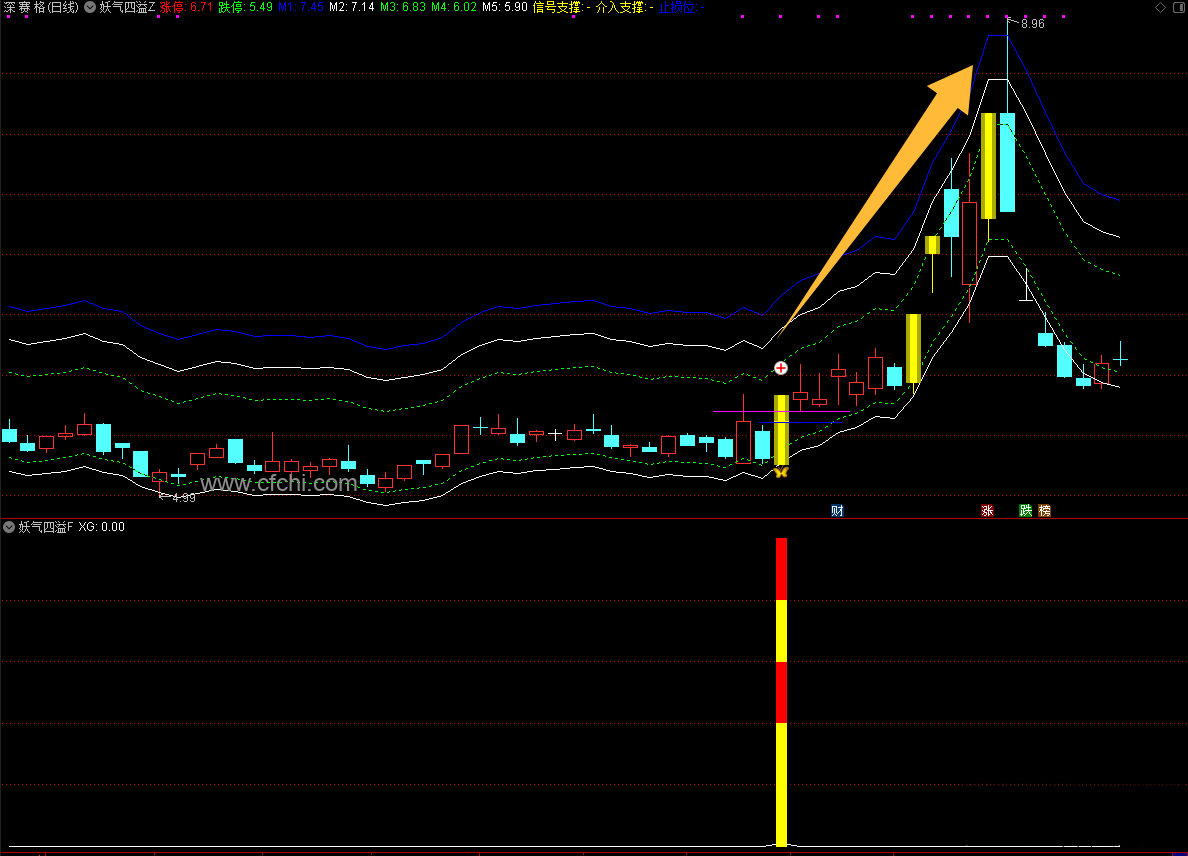Click the XG: 0.00 value
This screenshot has width=1188, height=856.
[x=102, y=526]
